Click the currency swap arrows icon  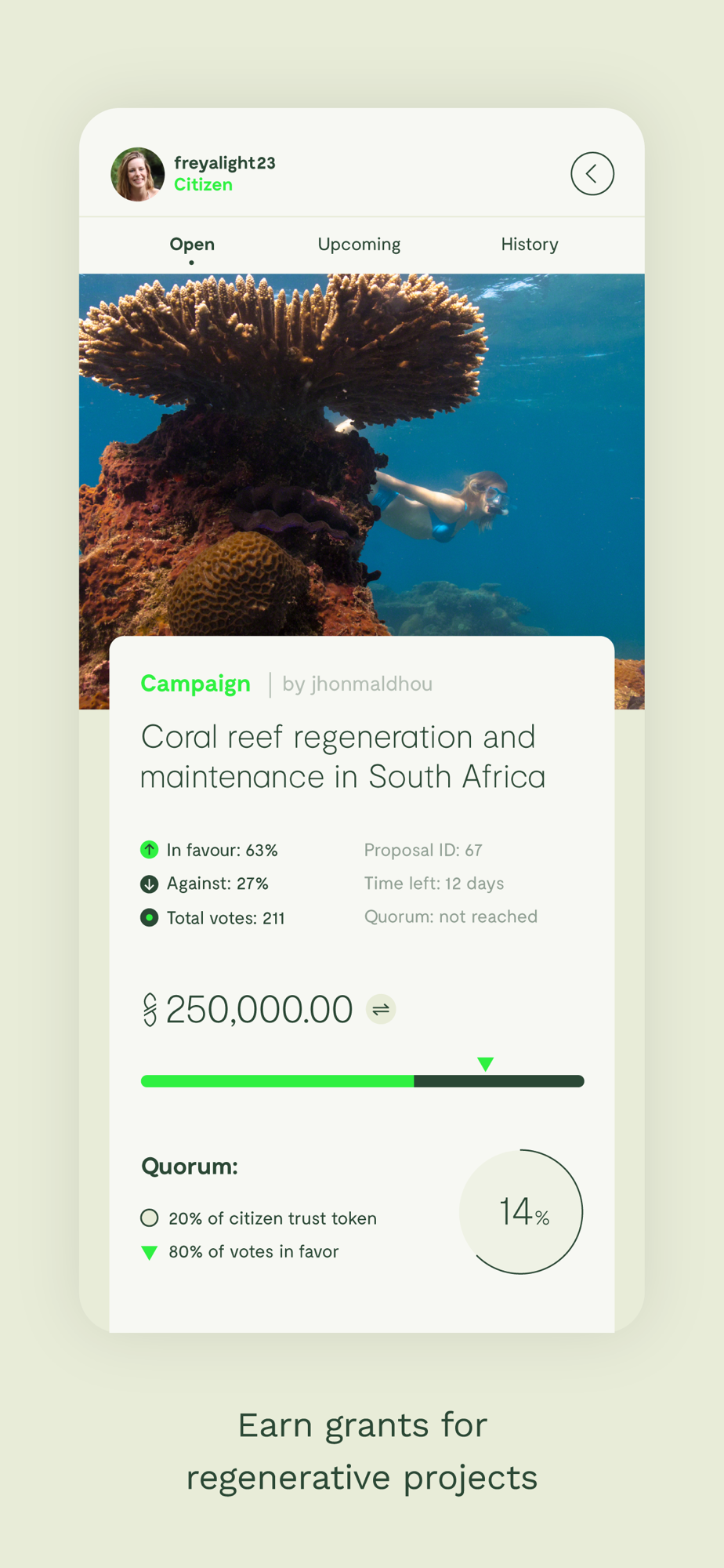pyautogui.click(x=381, y=1009)
